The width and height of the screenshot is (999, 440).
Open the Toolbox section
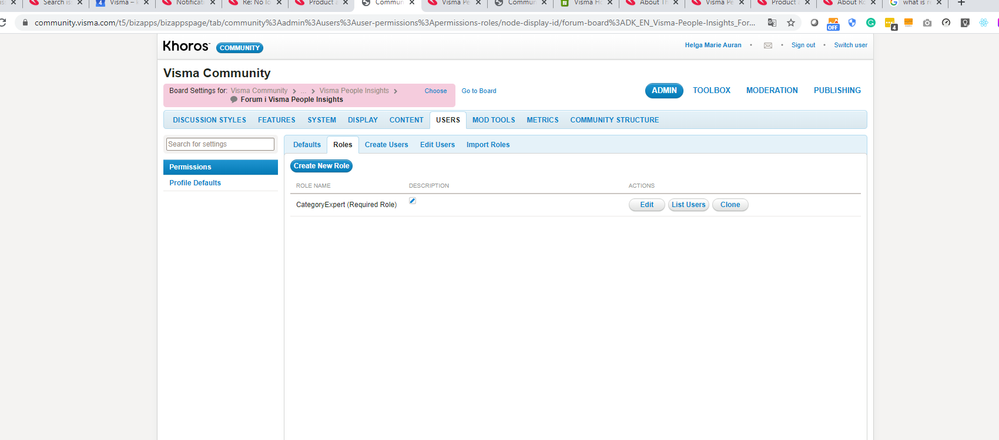712,90
